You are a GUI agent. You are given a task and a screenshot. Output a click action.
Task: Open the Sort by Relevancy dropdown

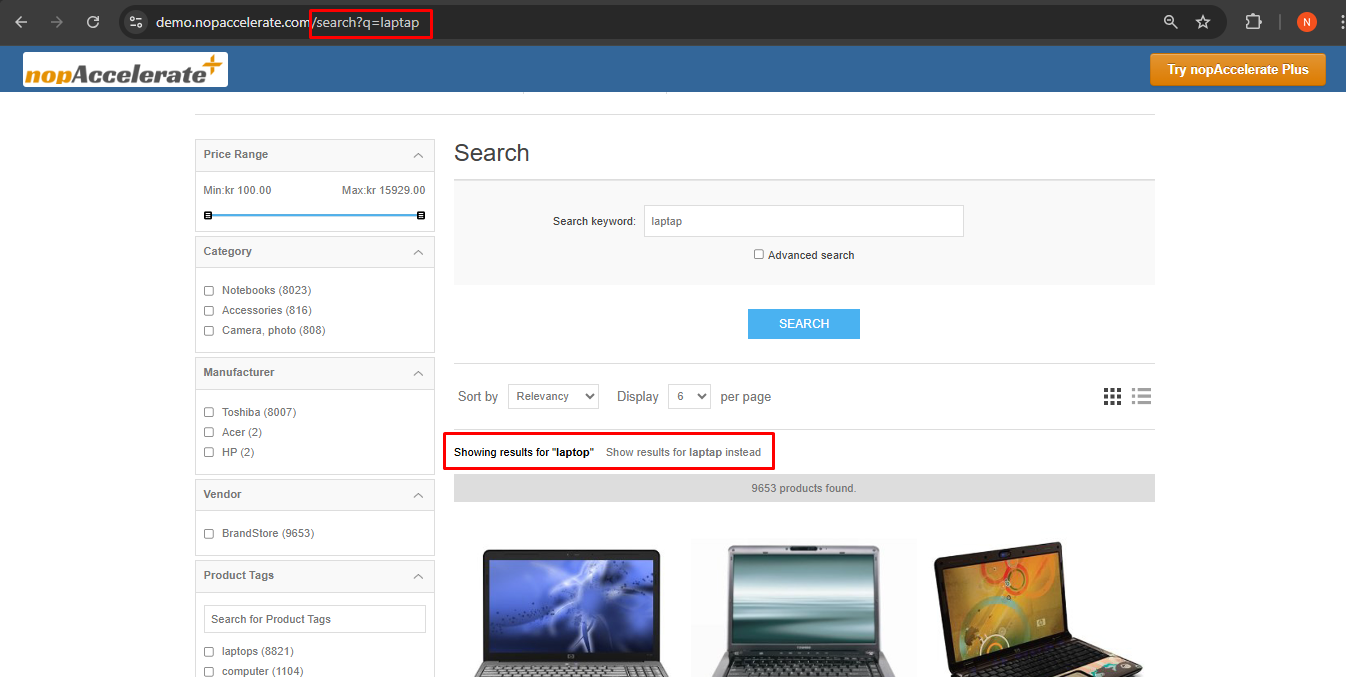(x=553, y=397)
